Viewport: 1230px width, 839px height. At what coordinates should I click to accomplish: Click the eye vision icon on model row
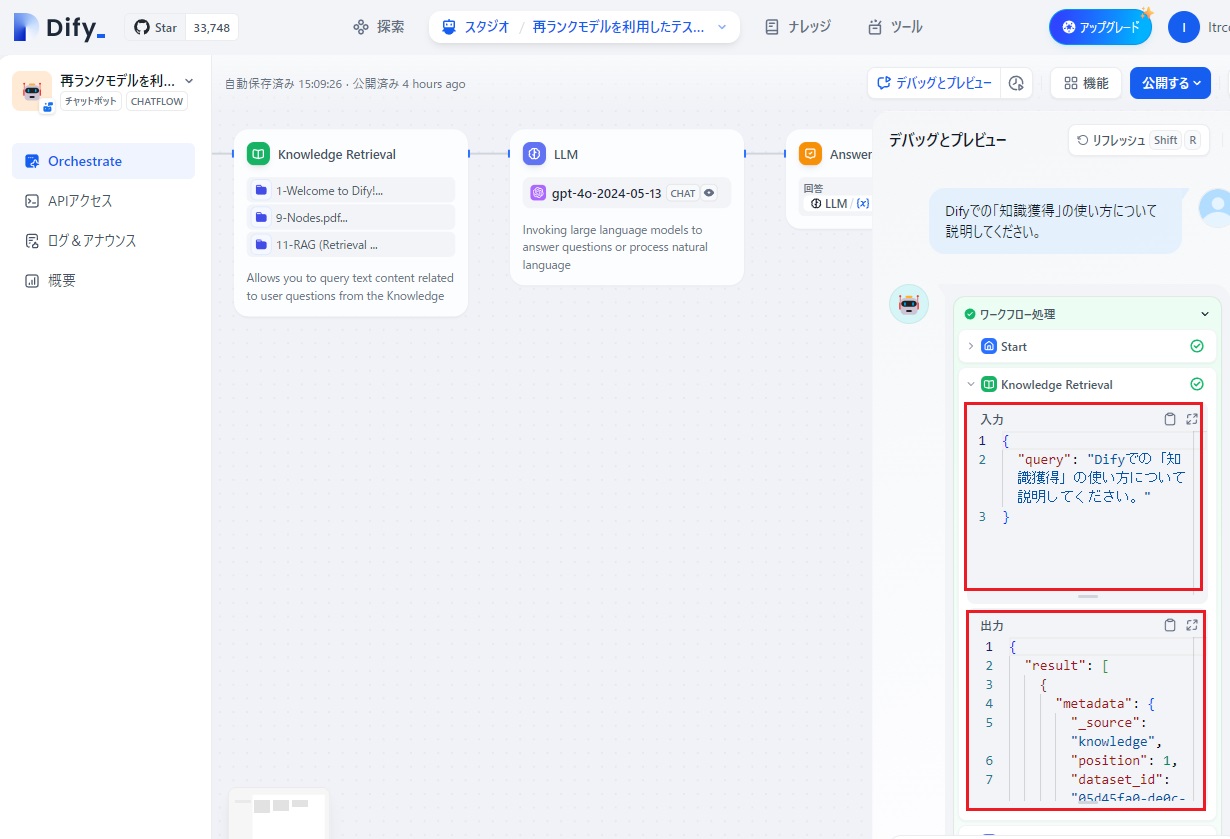tap(709, 193)
